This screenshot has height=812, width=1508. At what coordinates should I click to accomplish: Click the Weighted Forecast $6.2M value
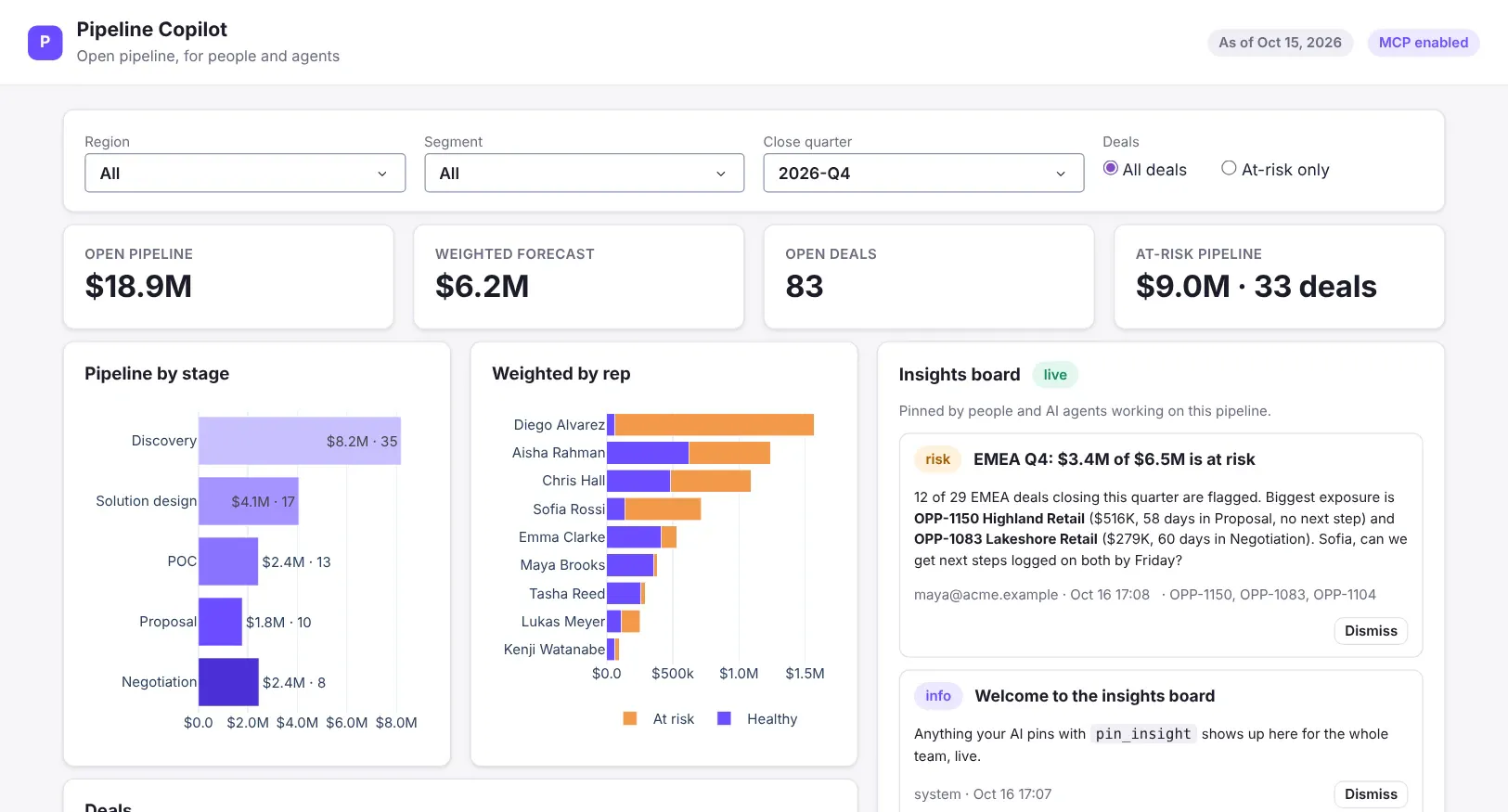(x=483, y=287)
